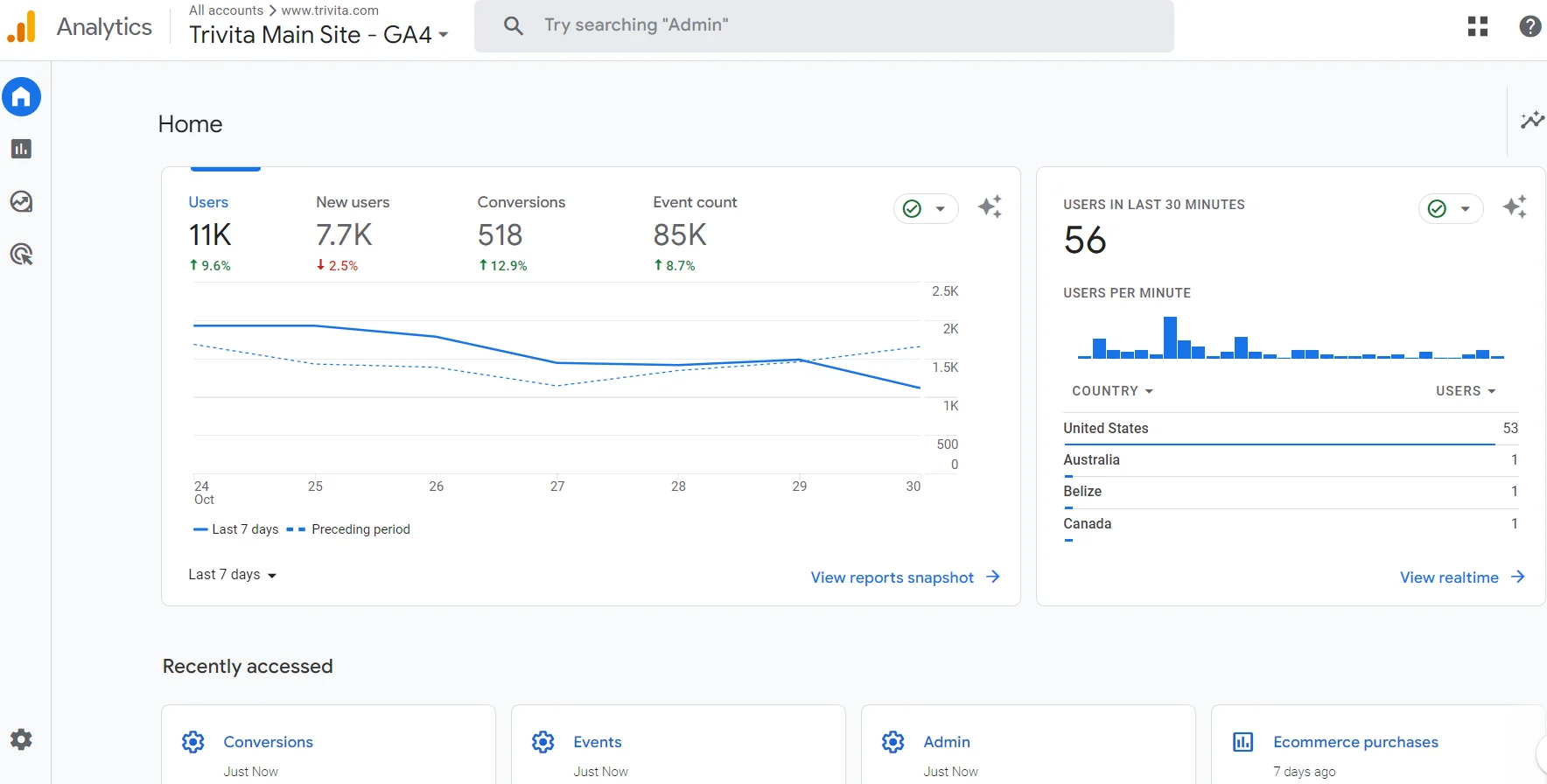Screen dimensions: 1547x784
Task: Open Insights sparkle icon on overview card
Action: pyautogui.click(x=990, y=207)
